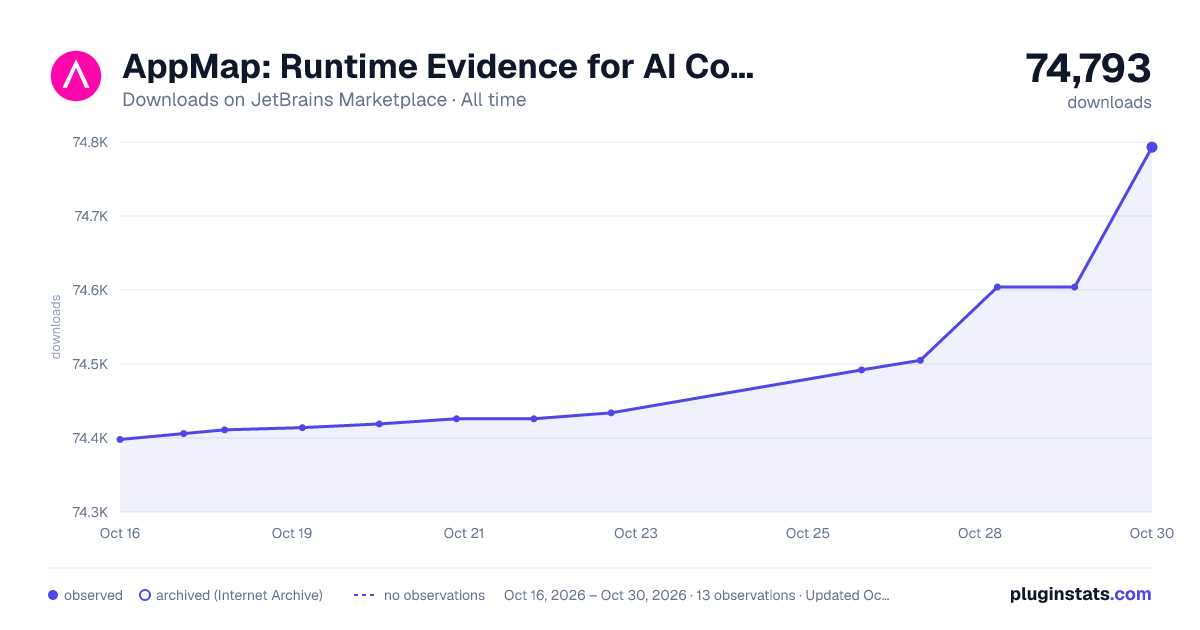Viewport: 1200px width, 630px height.
Task: Click the y-axis label '74.3K'
Action: tap(91, 512)
